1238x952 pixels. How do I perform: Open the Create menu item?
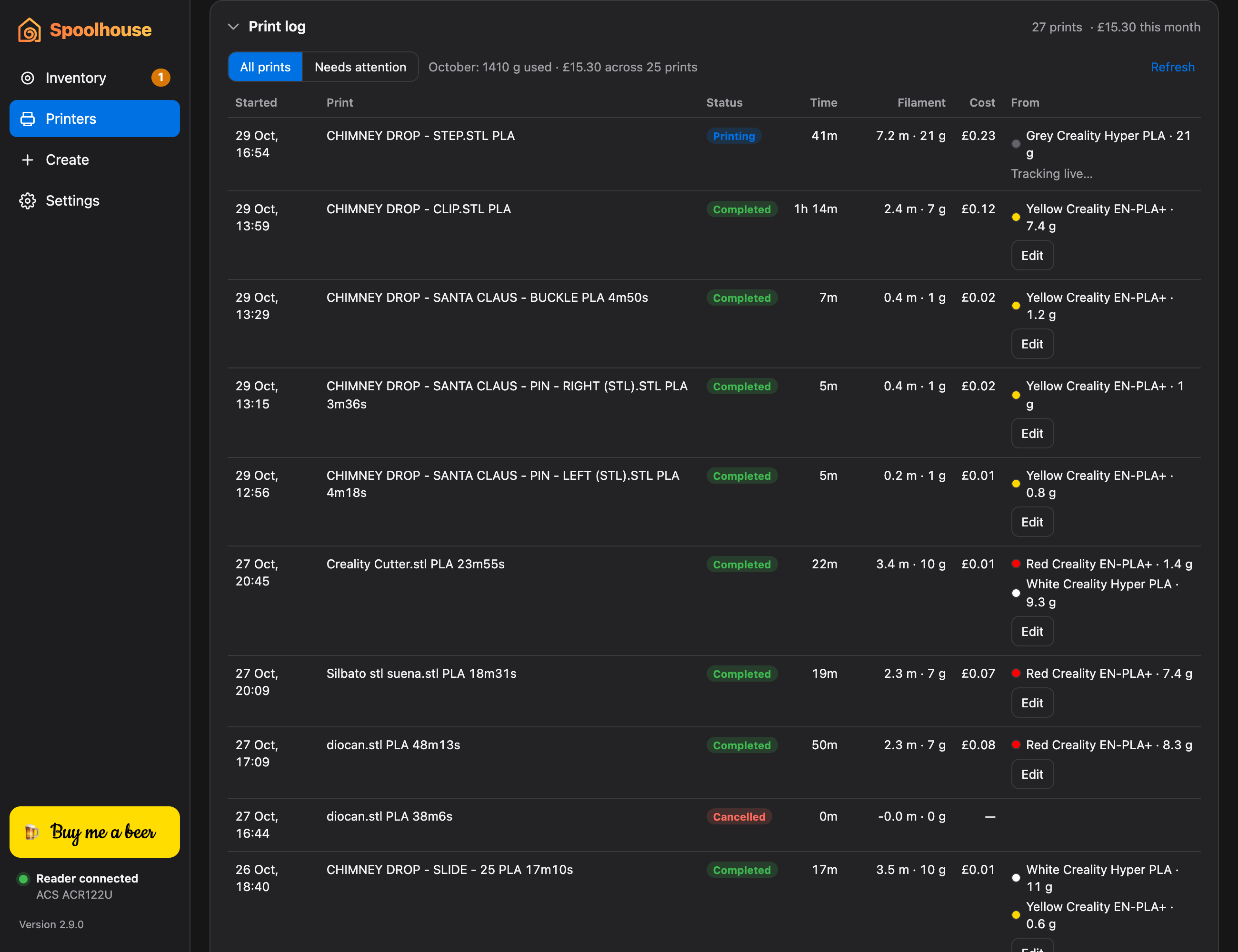point(95,160)
